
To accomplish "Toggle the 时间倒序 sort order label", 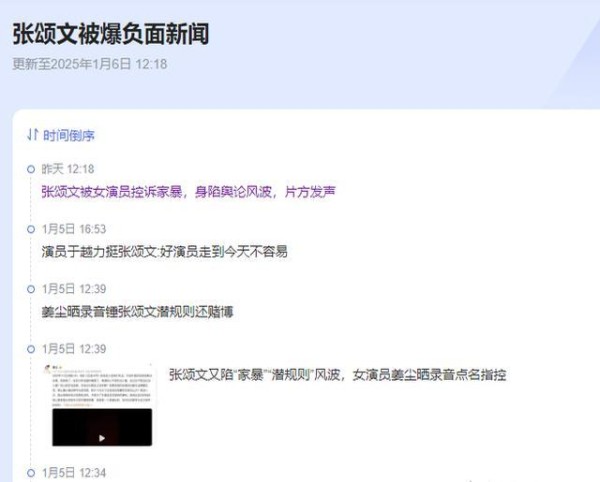I will (x=68, y=135).
